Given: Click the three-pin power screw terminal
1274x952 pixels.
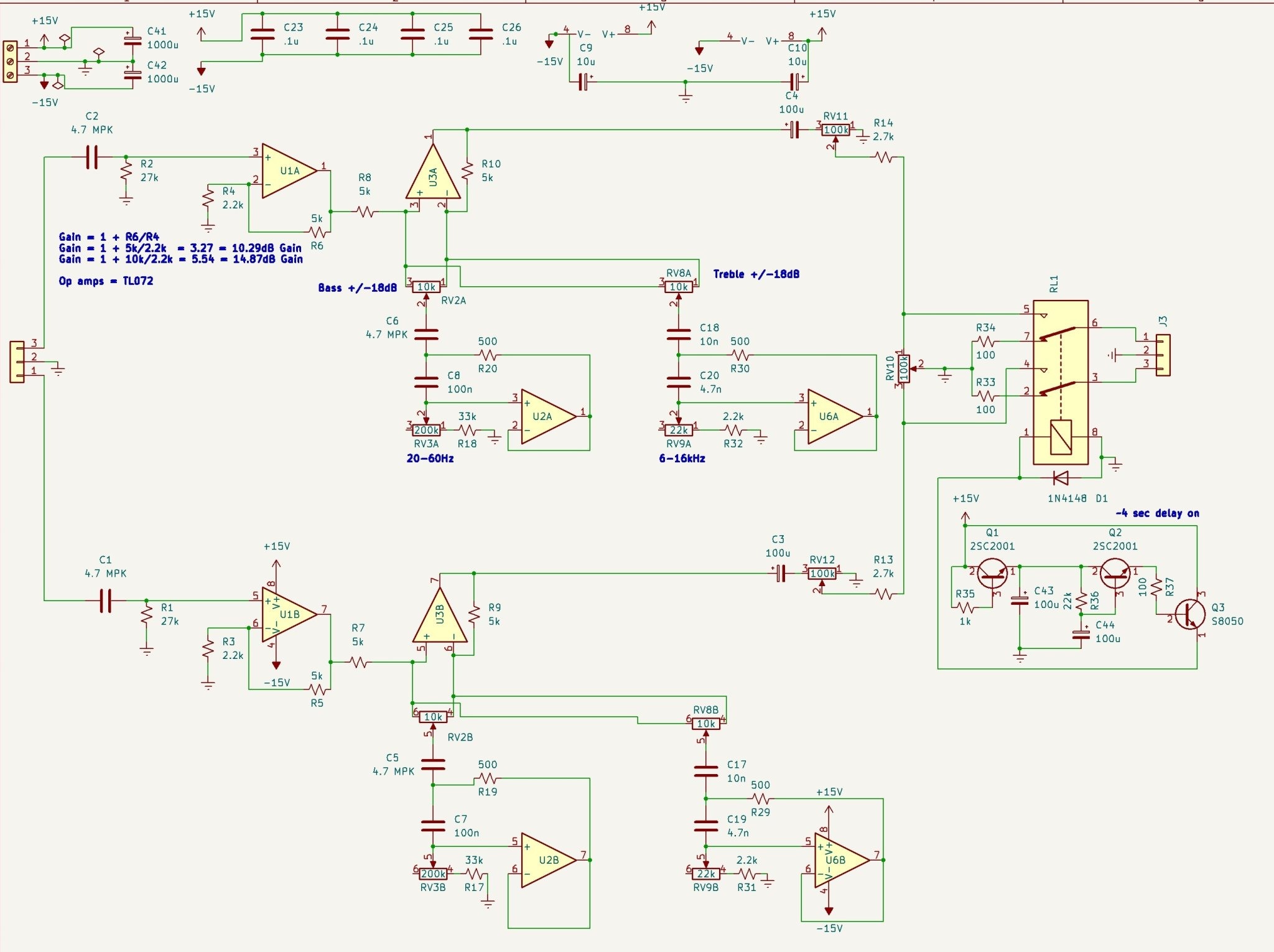Looking at the screenshot, I should 10,60.
